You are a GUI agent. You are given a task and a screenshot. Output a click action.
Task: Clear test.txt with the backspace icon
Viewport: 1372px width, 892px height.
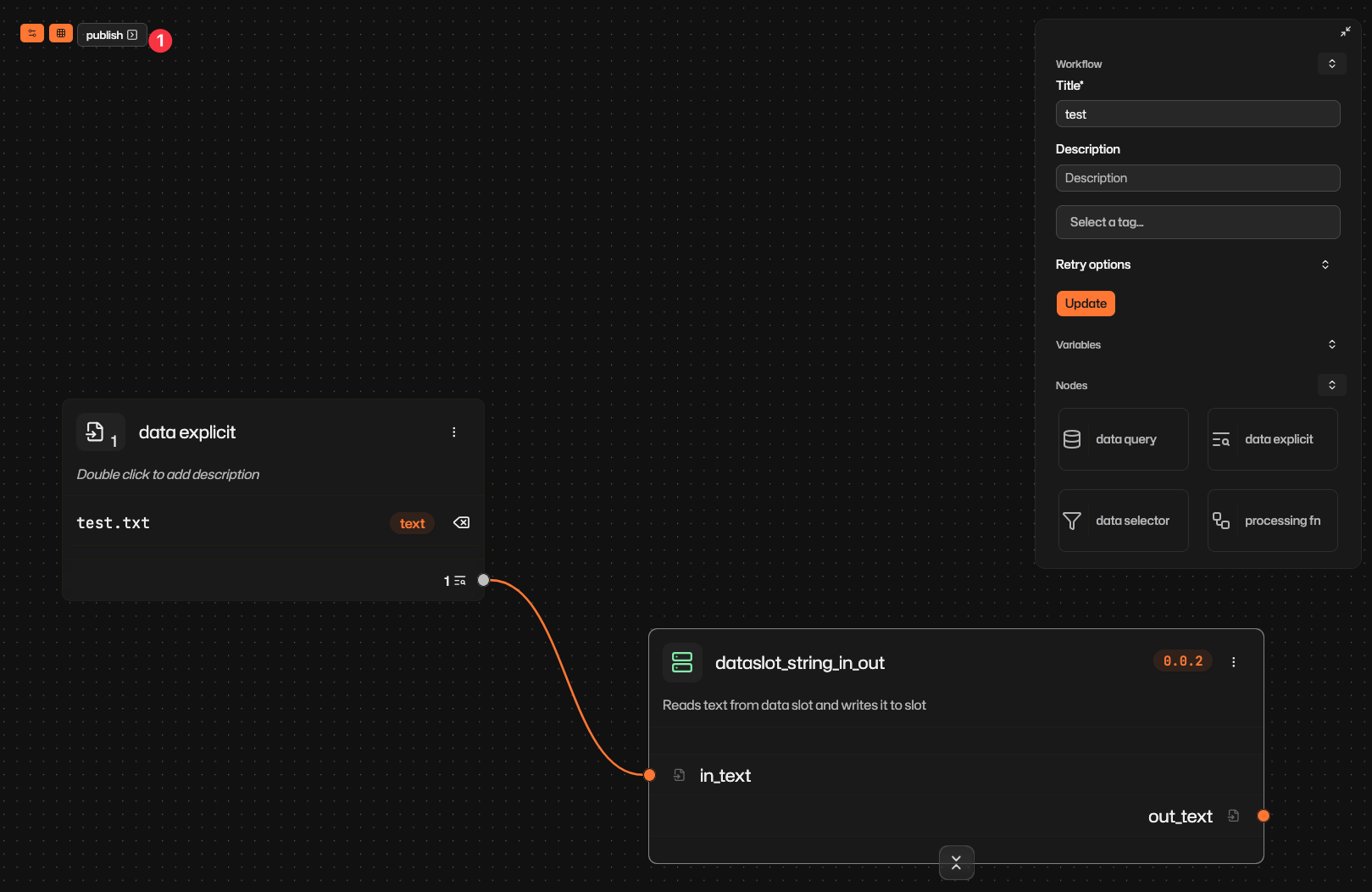[x=460, y=522]
